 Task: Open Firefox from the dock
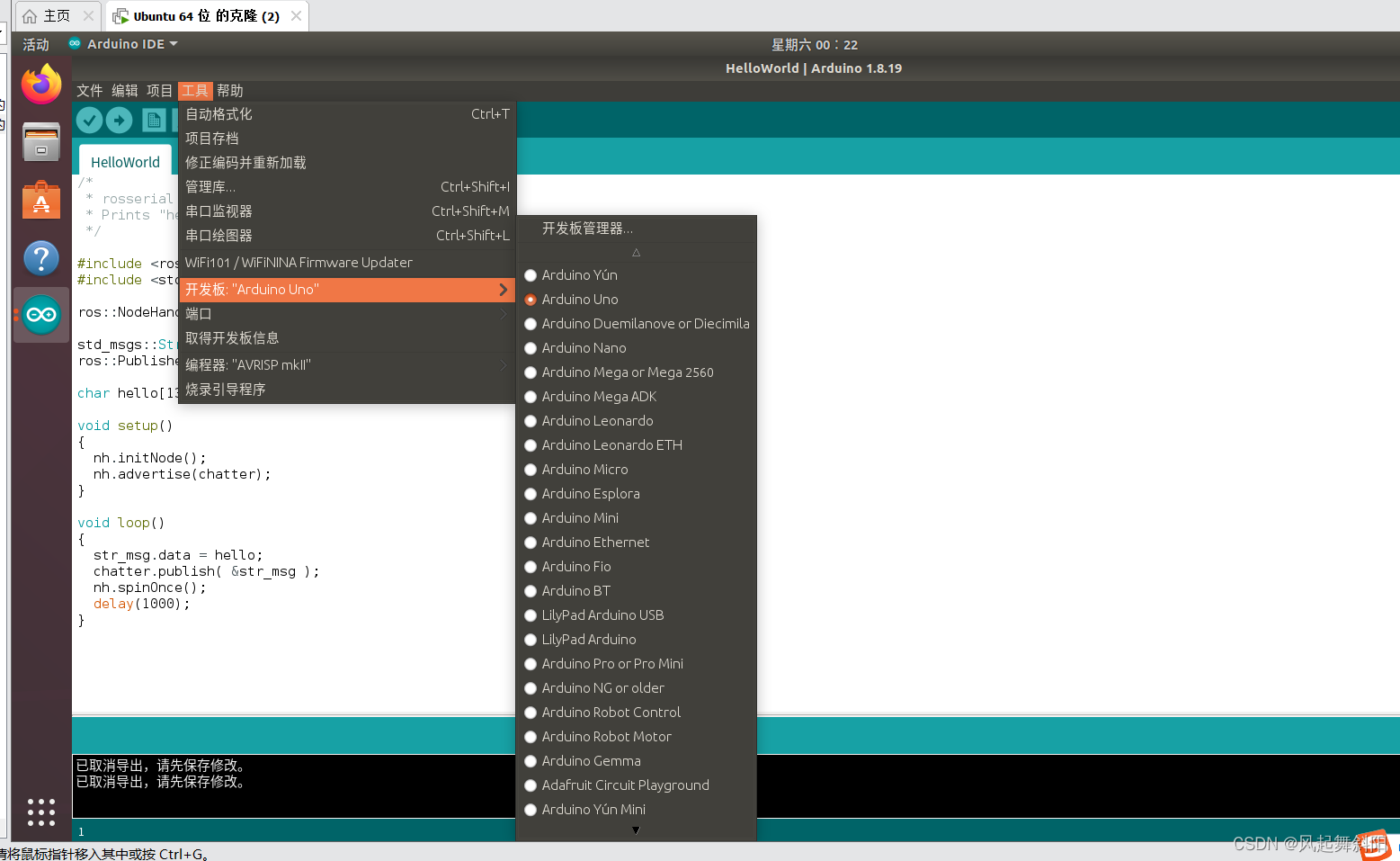pos(41,85)
